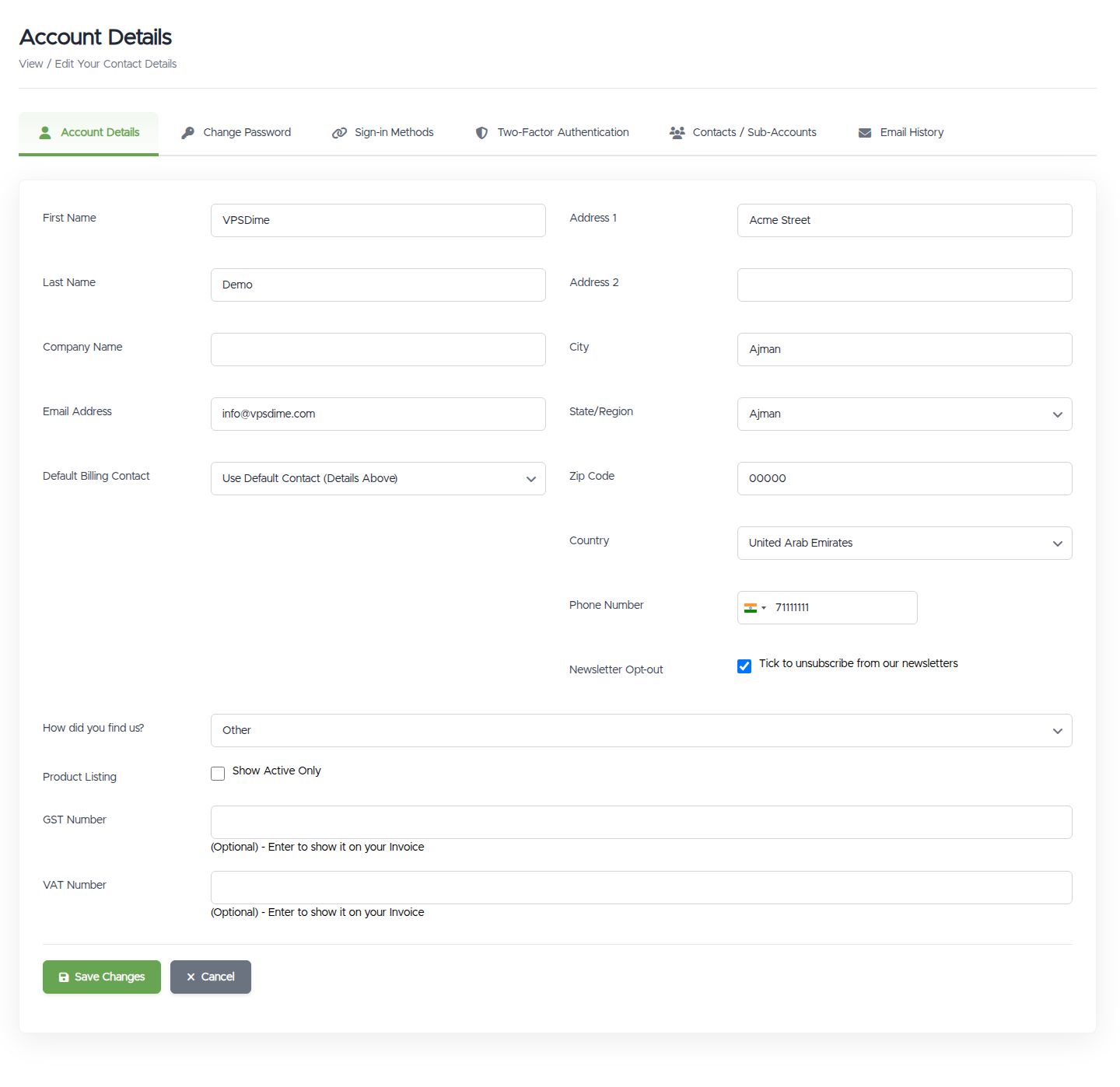
Task: View the Email History tab
Action: 901,133
